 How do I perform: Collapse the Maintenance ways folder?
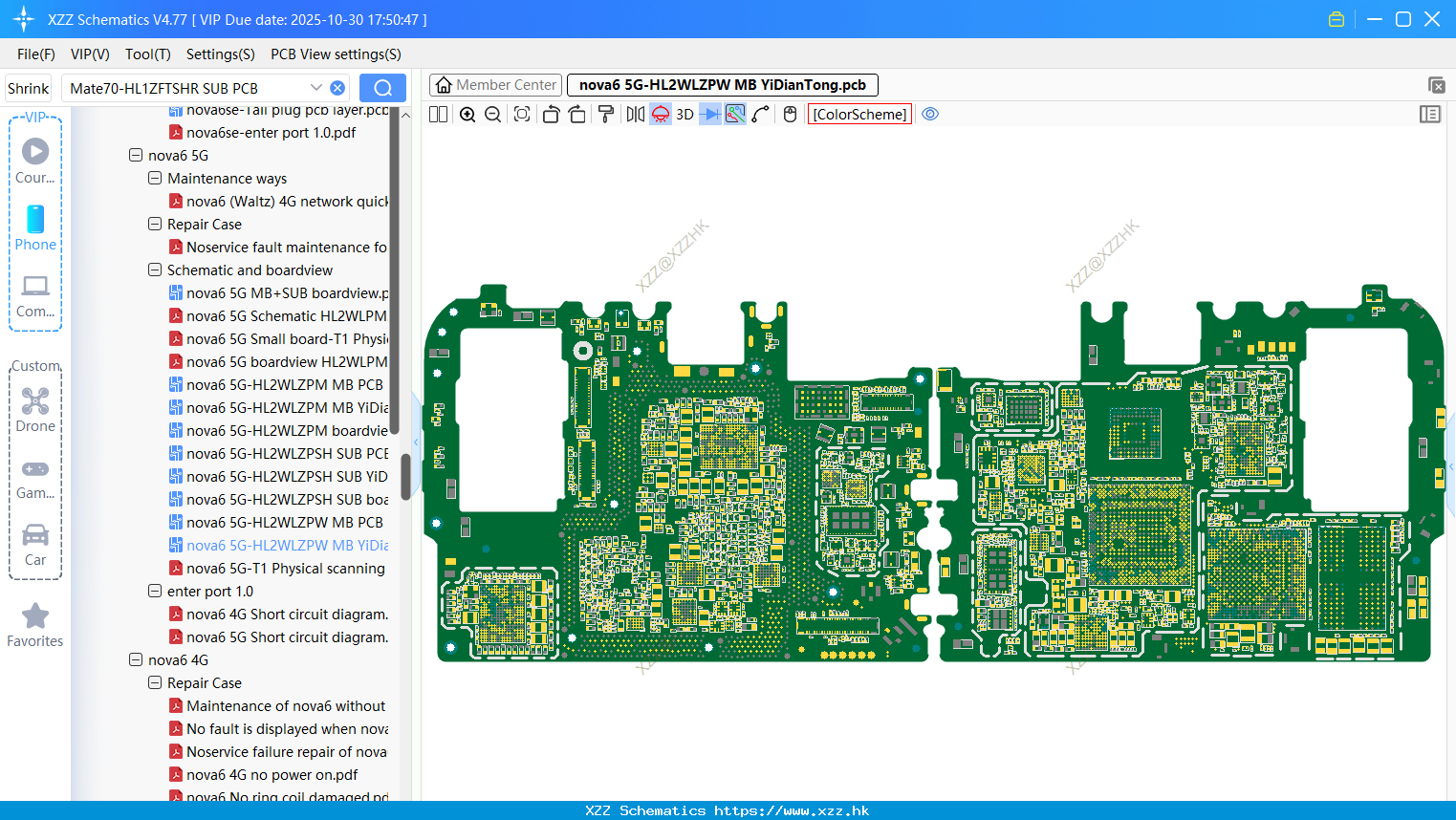[x=155, y=178]
